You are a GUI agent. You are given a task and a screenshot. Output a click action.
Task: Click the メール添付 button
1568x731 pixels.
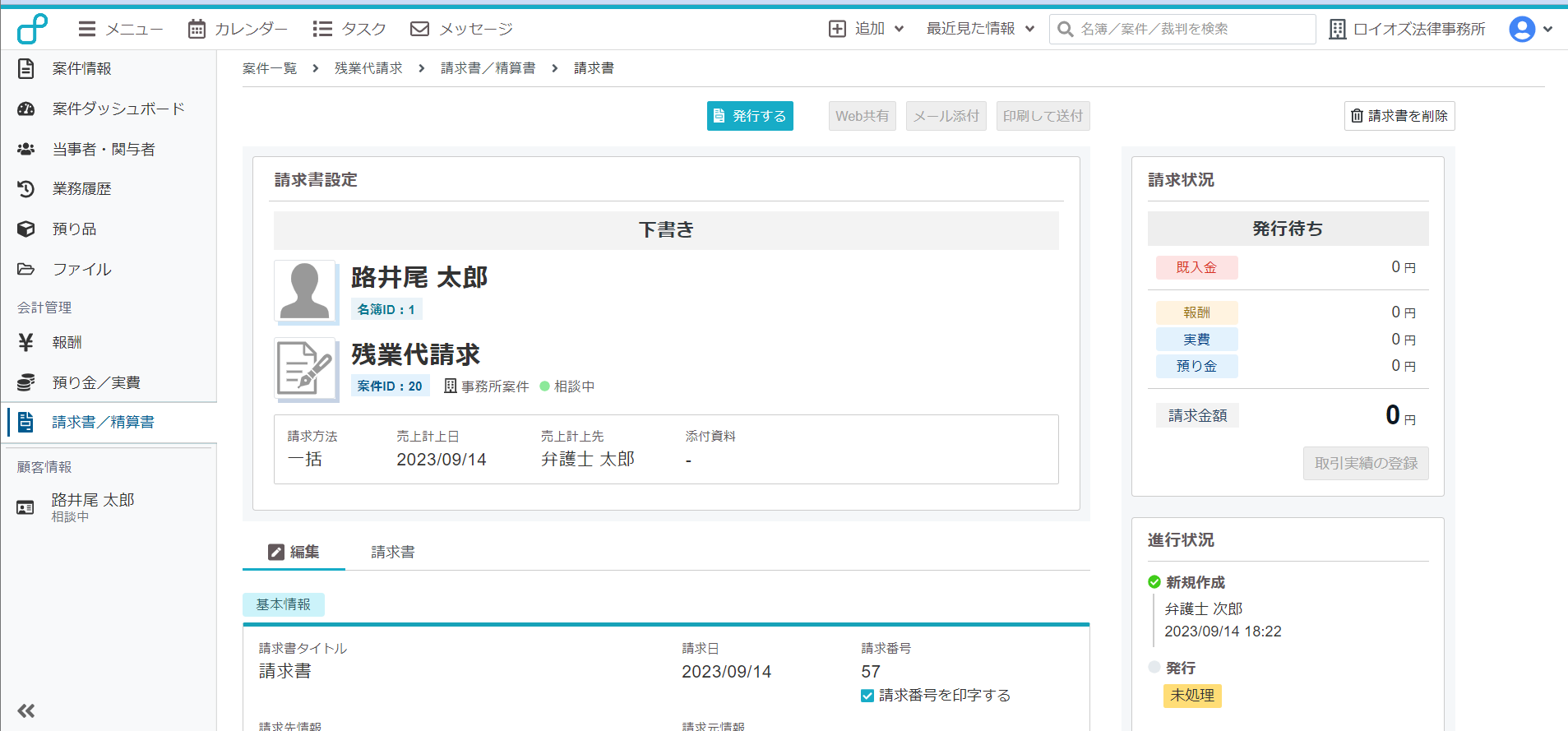point(946,116)
